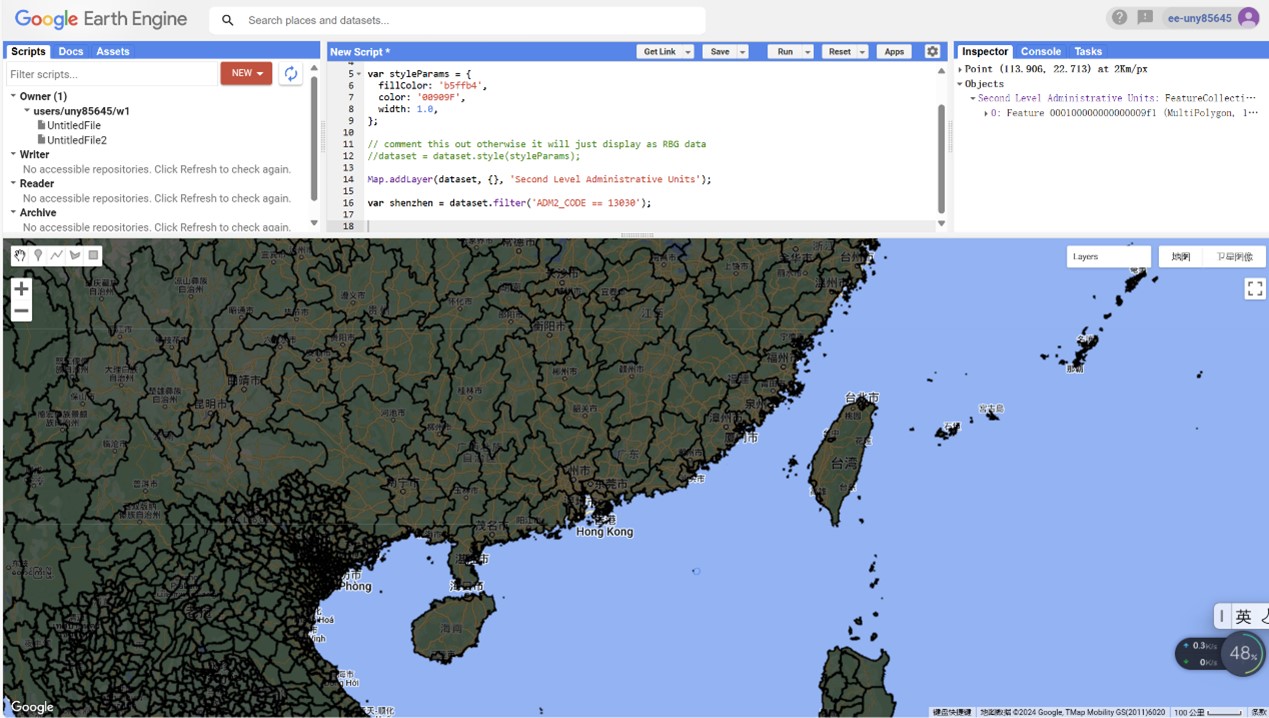
Task: Click the Filter scripts input field
Action: pos(110,74)
